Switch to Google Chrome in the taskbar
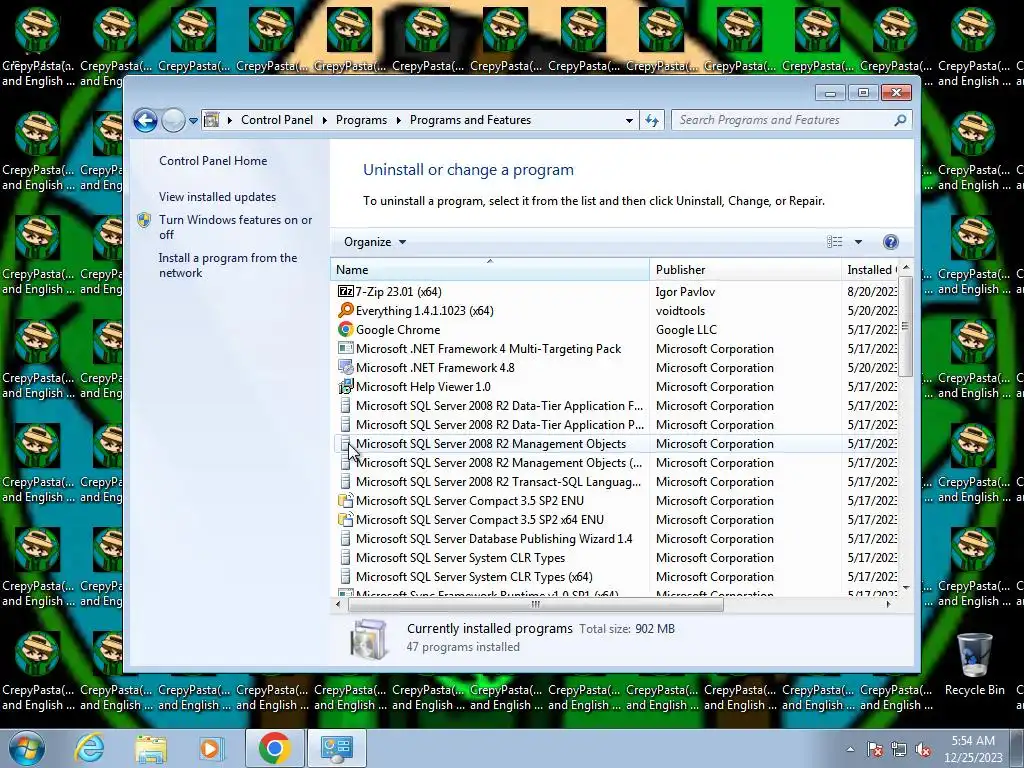 point(274,748)
